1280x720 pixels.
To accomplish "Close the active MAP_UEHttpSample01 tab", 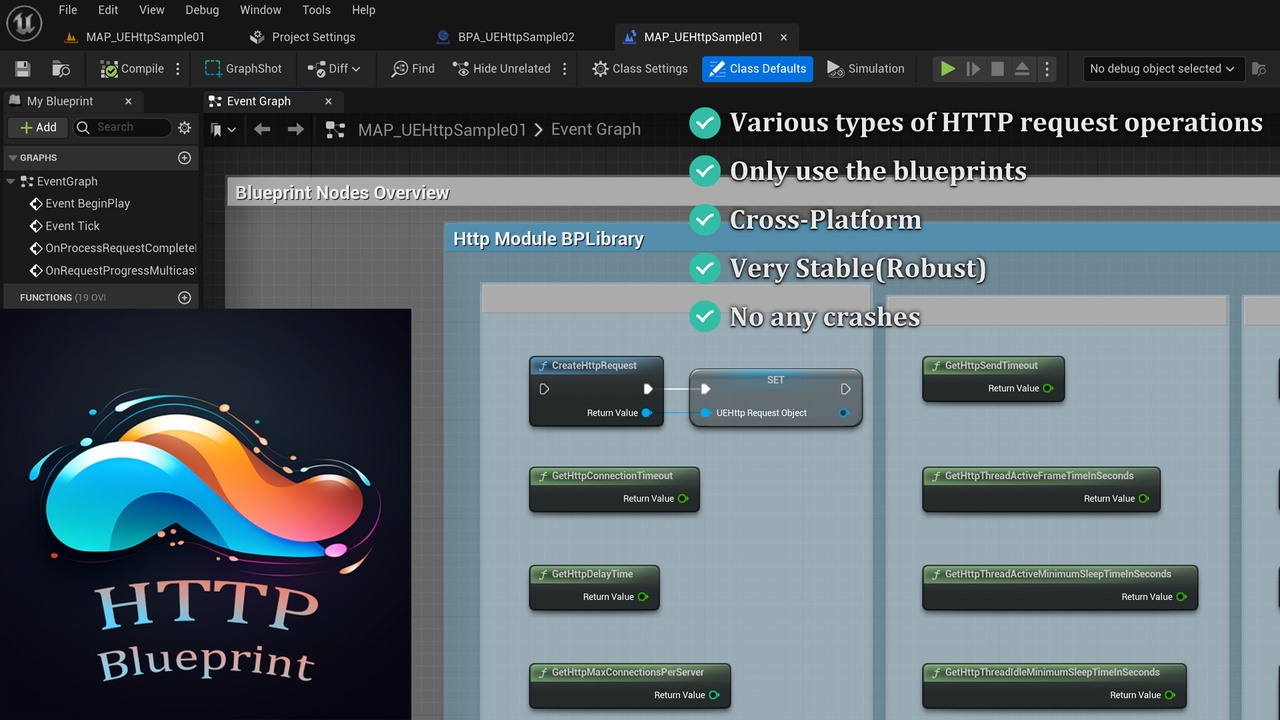I will (784, 37).
